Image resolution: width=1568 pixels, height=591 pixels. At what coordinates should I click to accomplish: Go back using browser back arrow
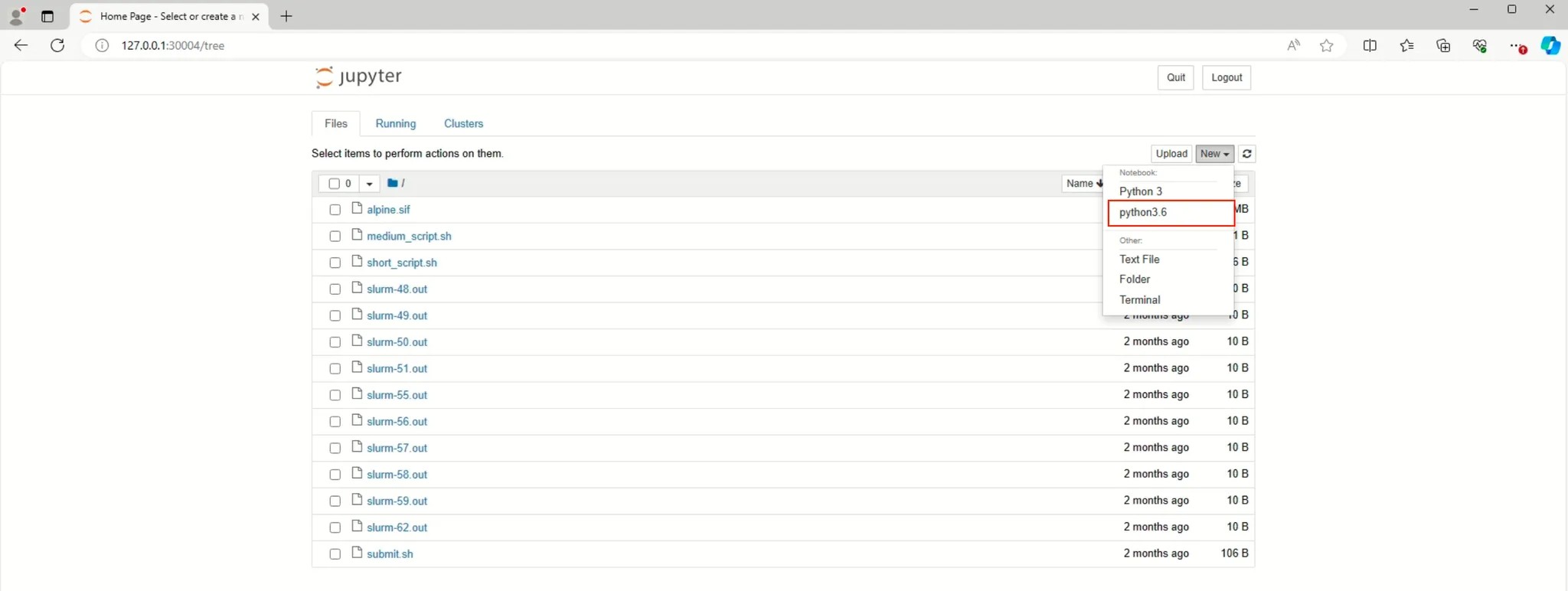click(x=21, y=45)
